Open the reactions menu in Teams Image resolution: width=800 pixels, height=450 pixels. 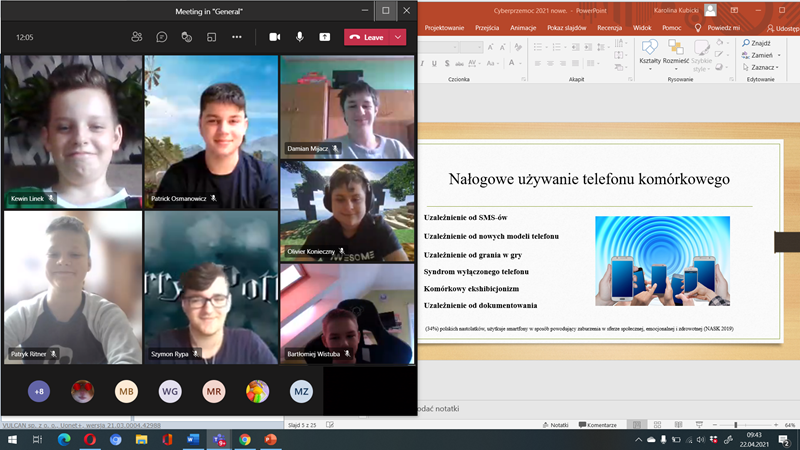pos(186,37)
